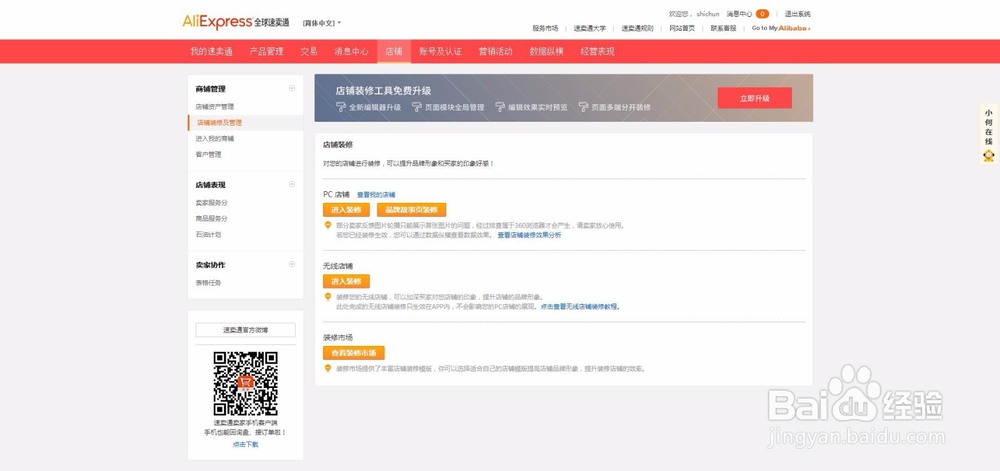Click paint roller icon beside 编辑效果实时预览
The width and height of the screenshot is (1000, 471).
tap(500, 107)
